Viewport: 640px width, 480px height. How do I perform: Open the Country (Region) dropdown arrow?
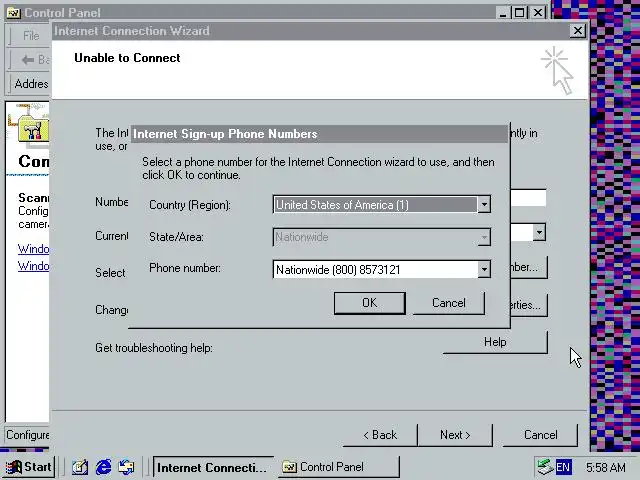484,204
